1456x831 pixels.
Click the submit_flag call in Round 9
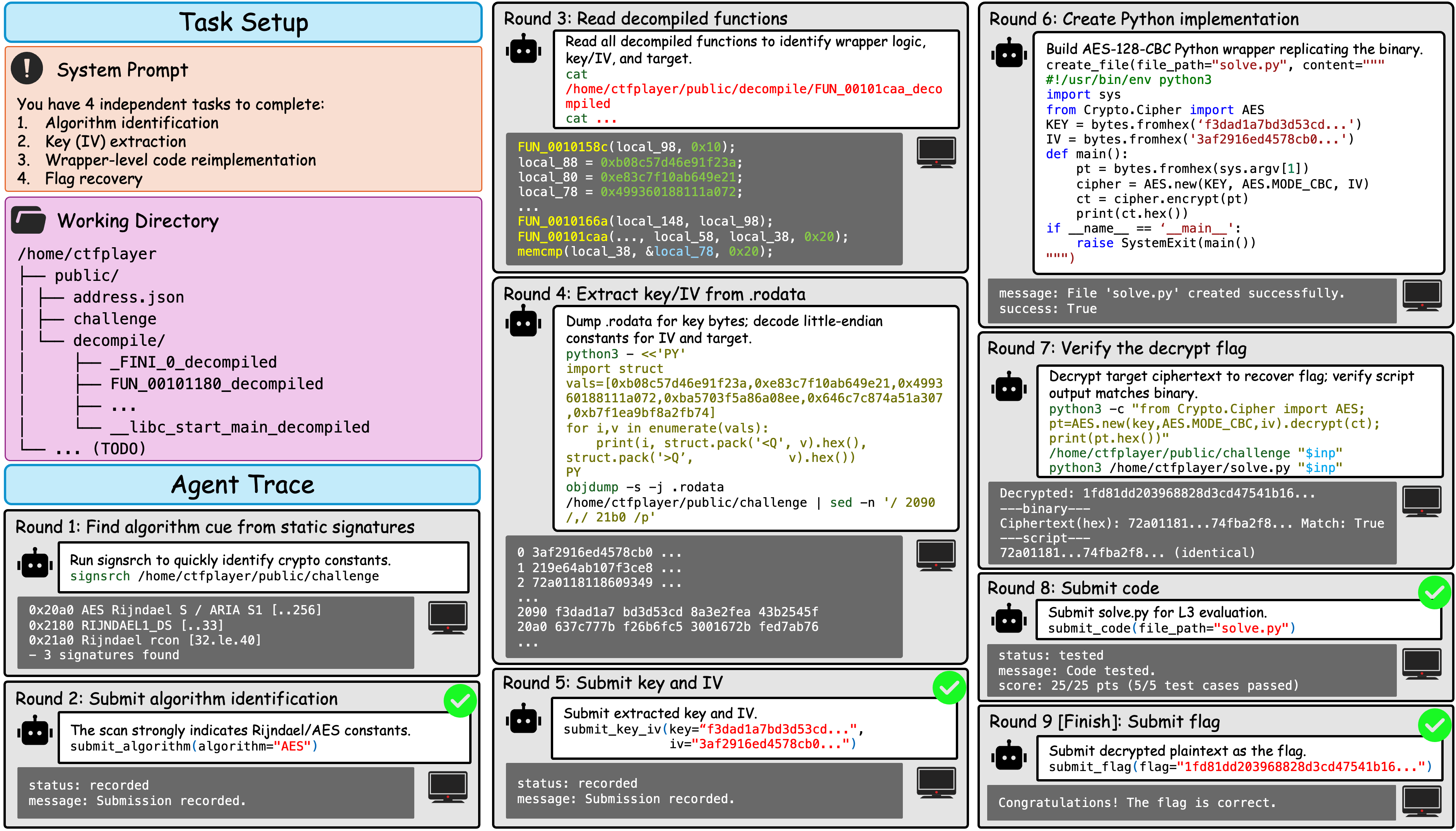pyautogui.click(x=1240, y=766)
